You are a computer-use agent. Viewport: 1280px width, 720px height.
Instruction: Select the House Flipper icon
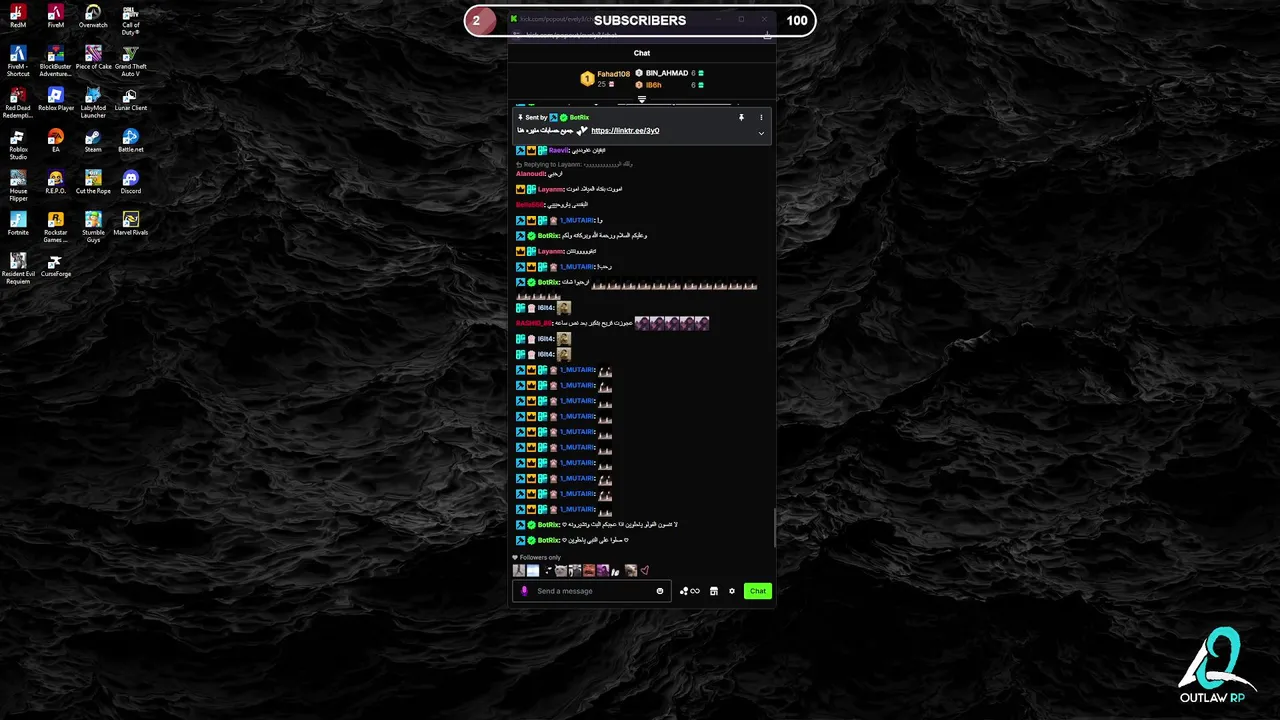pyautogui.click(x=18, y=186)
